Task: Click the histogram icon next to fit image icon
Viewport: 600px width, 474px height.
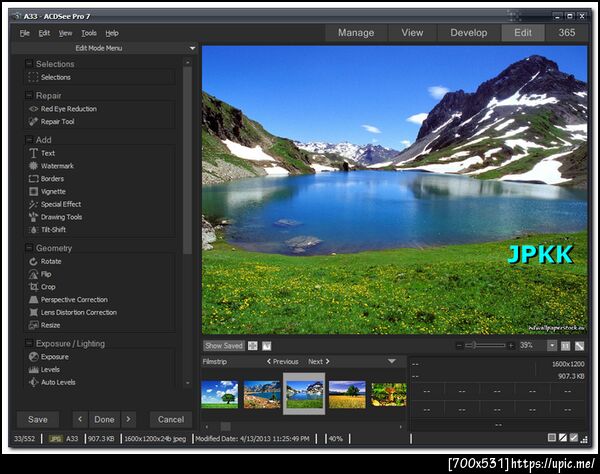Action: tap(267, 346)
